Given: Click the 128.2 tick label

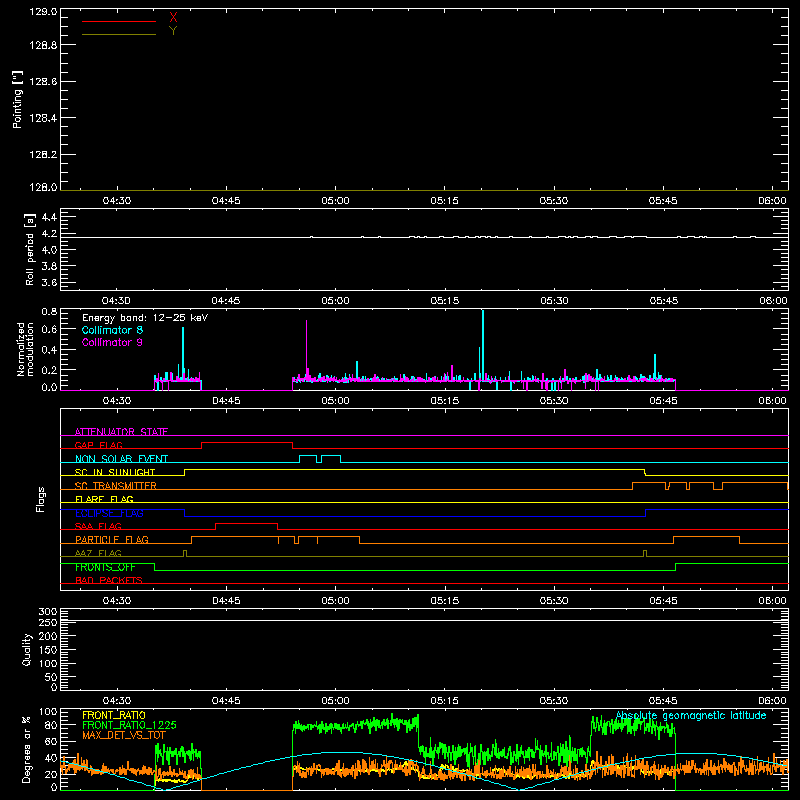Looking at the screenshot, I should pyautogui.click(x=43, y=155).
